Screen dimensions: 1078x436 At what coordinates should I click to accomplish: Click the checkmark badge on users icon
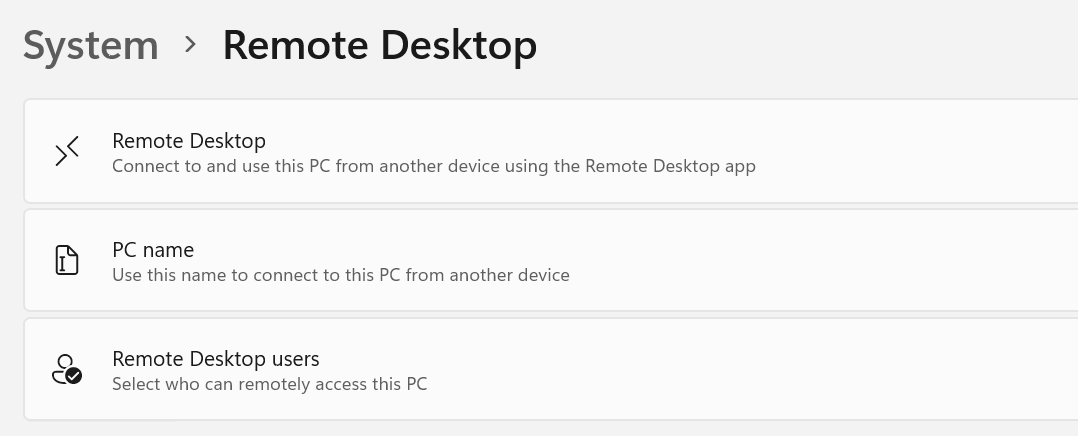click(74, 375)
